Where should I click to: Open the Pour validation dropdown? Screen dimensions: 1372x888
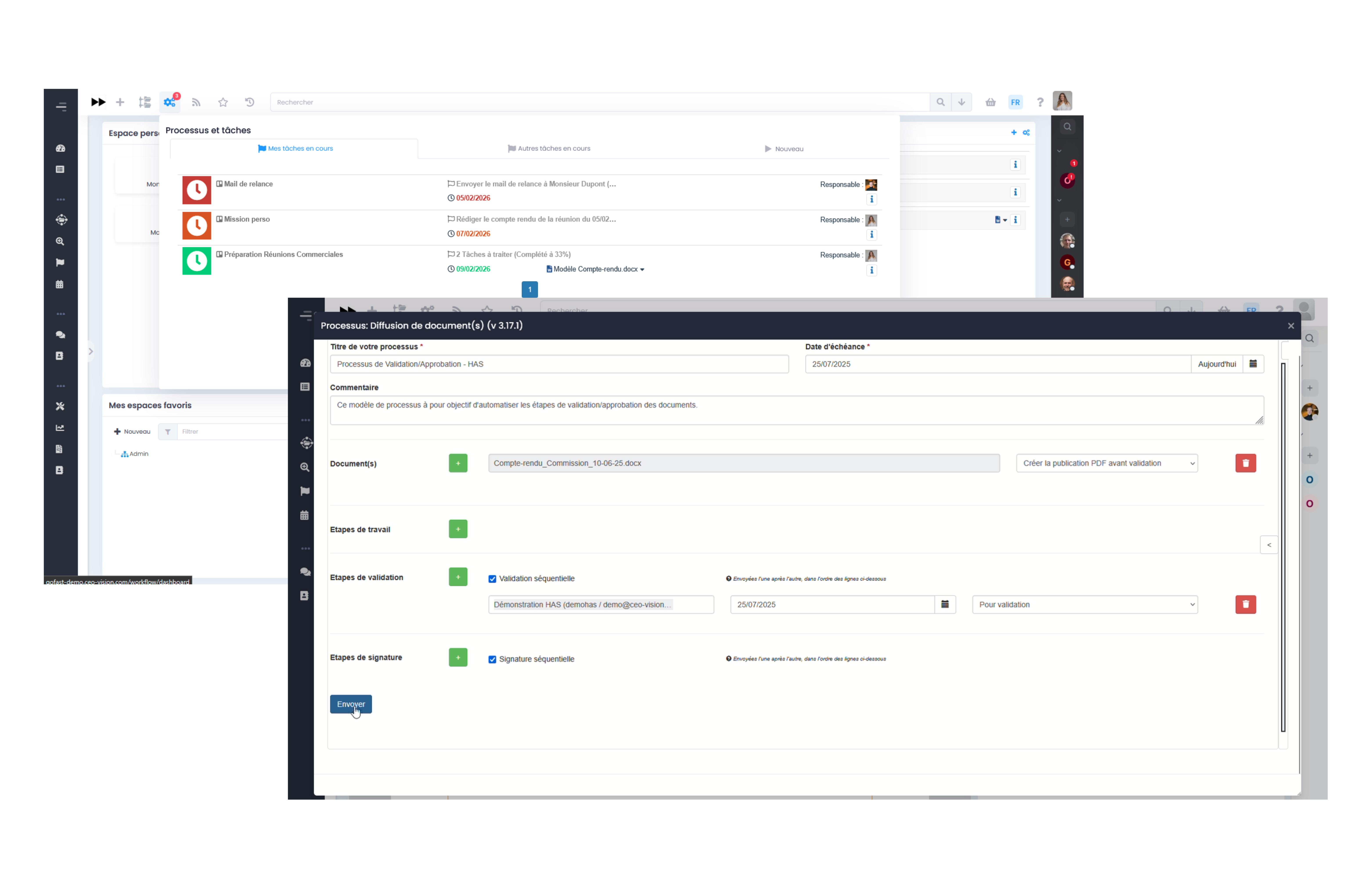coord(1084,604)
